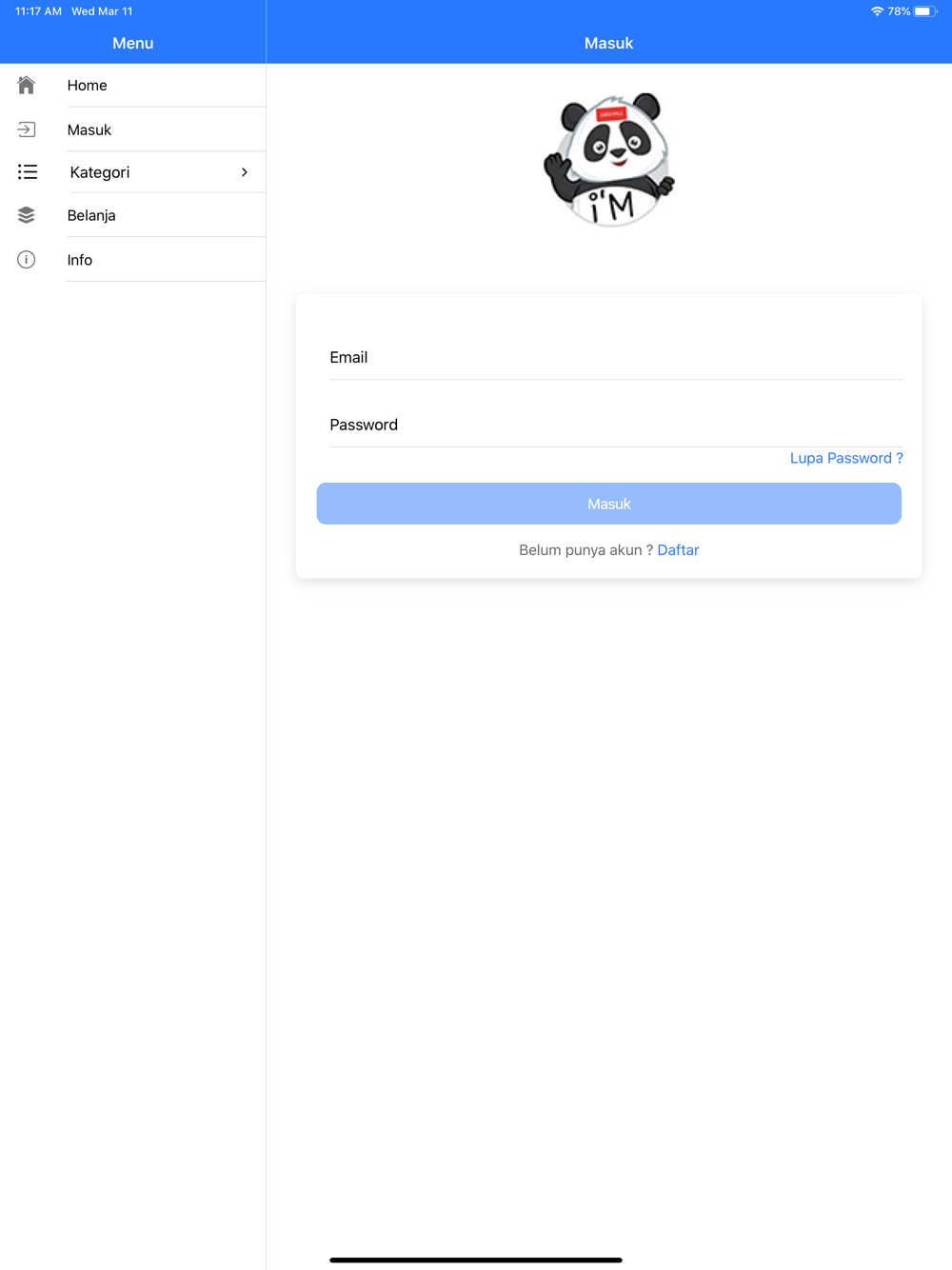Image resolution: width=952 pixels, height=1270 pixels.
Task: Choose the Info menu item
Action: tap(133, 260)
